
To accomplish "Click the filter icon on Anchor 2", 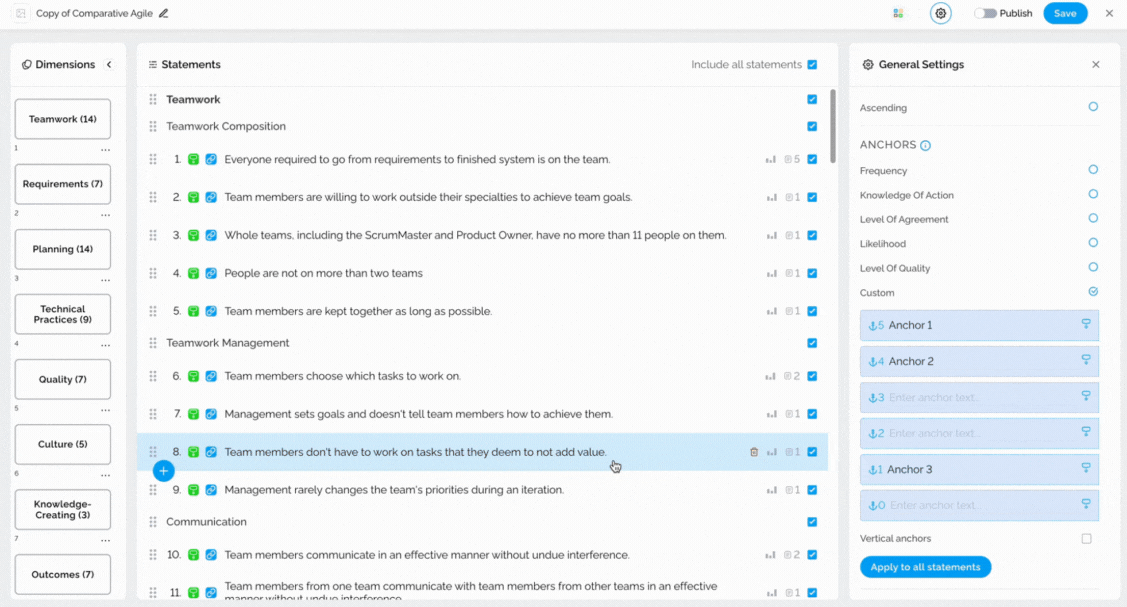I will (x=1086, y=360).
